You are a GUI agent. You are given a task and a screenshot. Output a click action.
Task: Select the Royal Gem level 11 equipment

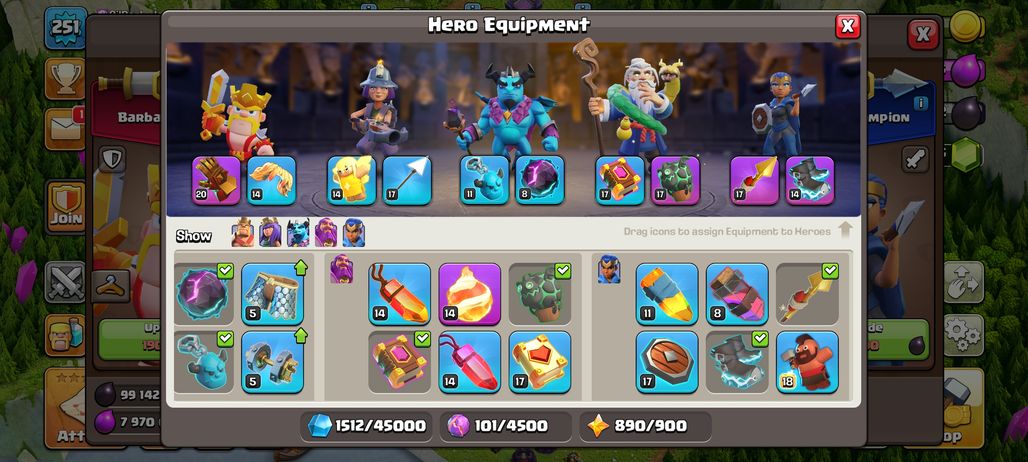click(x=667, y=294)
